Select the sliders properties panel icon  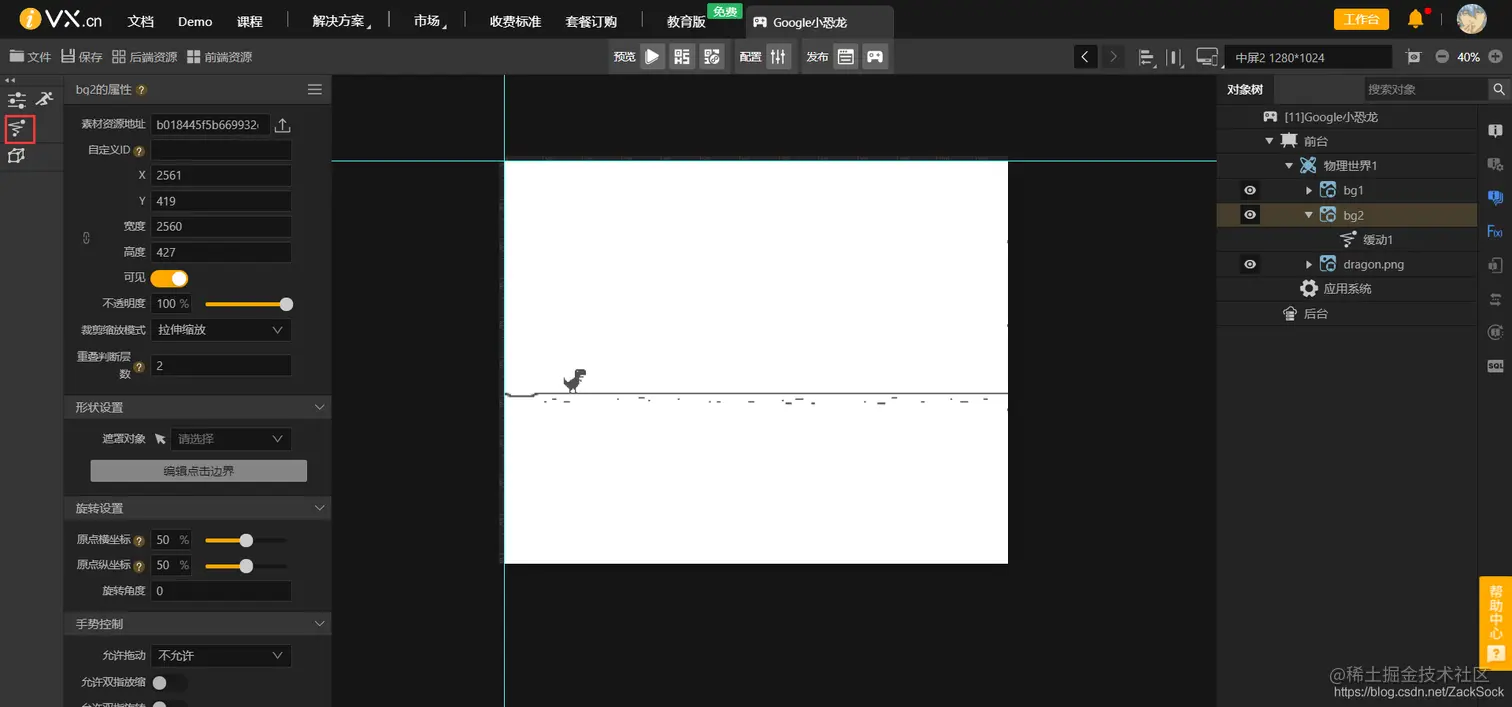[17, 100]
